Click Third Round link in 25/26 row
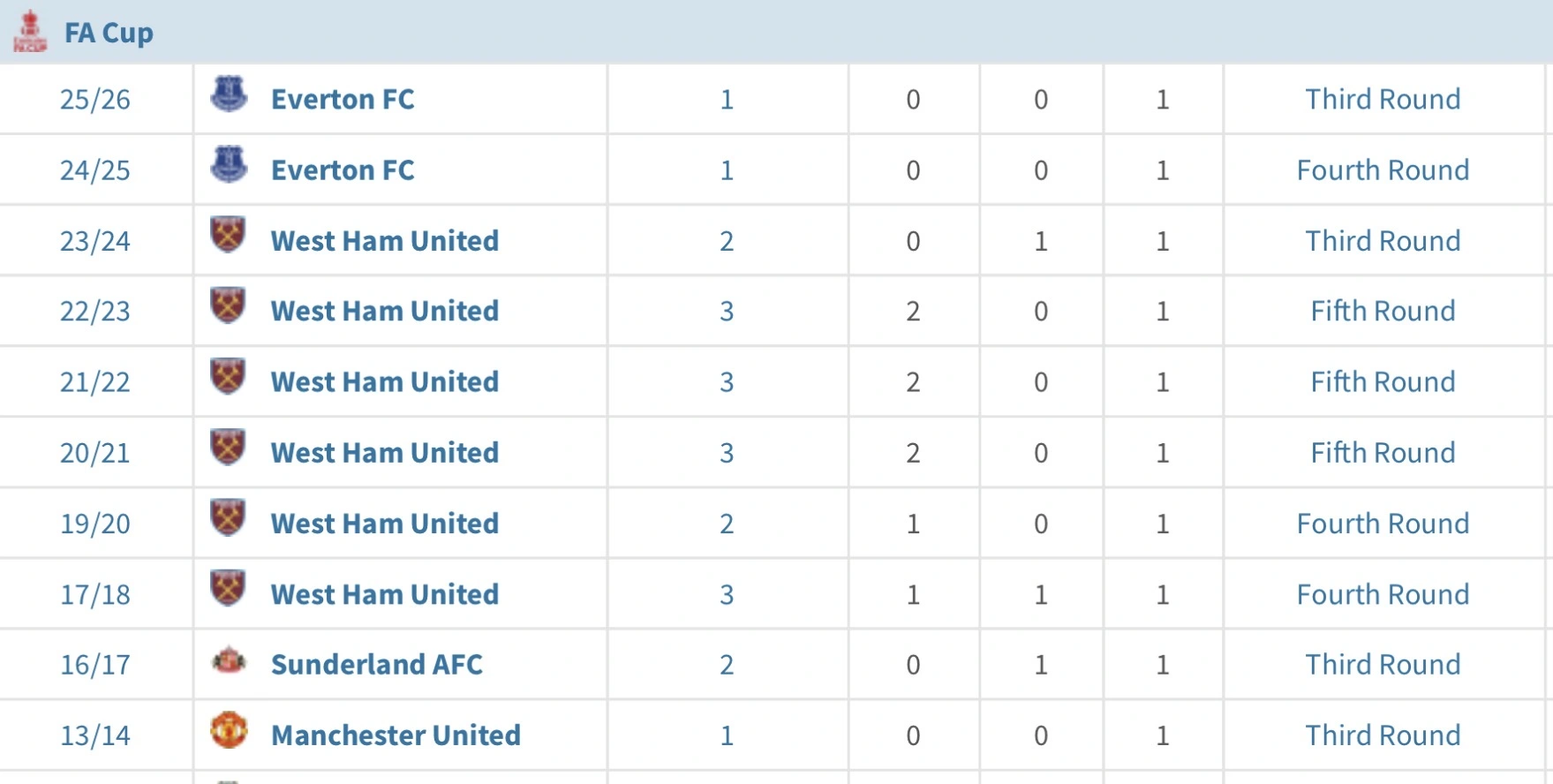 1383,99
